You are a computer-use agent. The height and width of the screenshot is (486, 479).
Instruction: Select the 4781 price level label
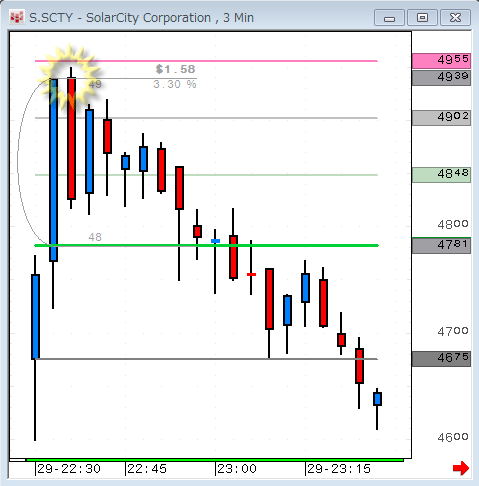441,246
